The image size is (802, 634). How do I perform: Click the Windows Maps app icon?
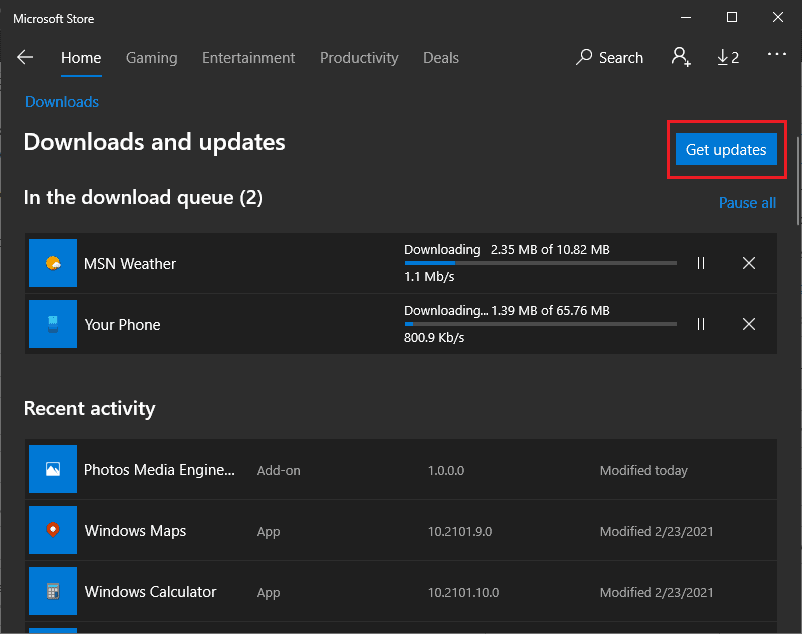53,530
